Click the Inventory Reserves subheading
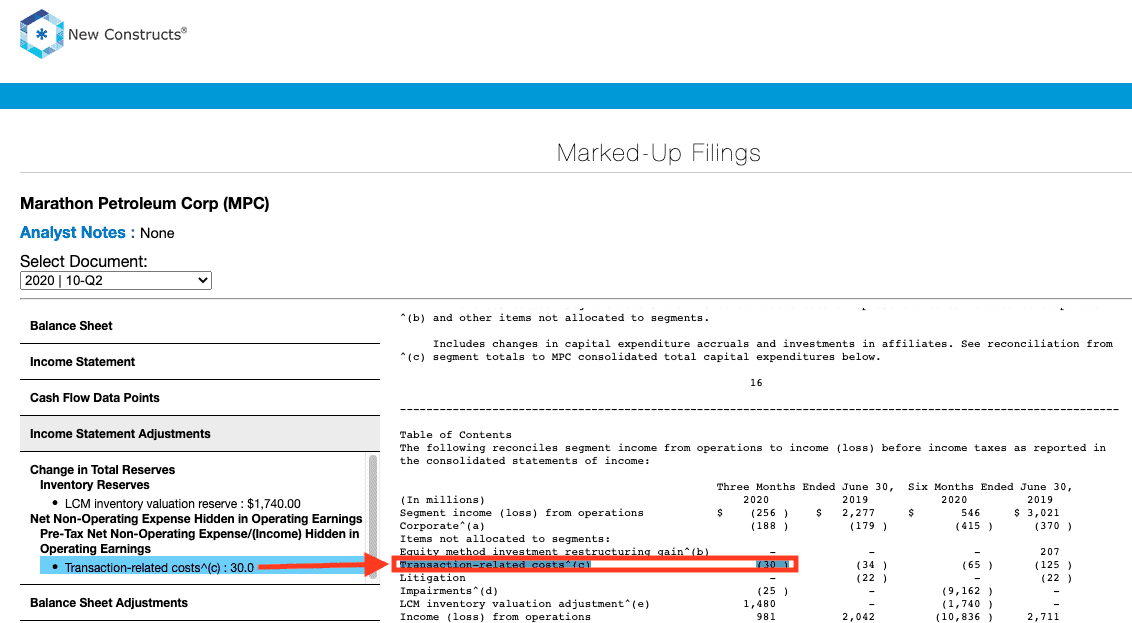Viewport: 1132px width, 623px height. click(95, 485)
